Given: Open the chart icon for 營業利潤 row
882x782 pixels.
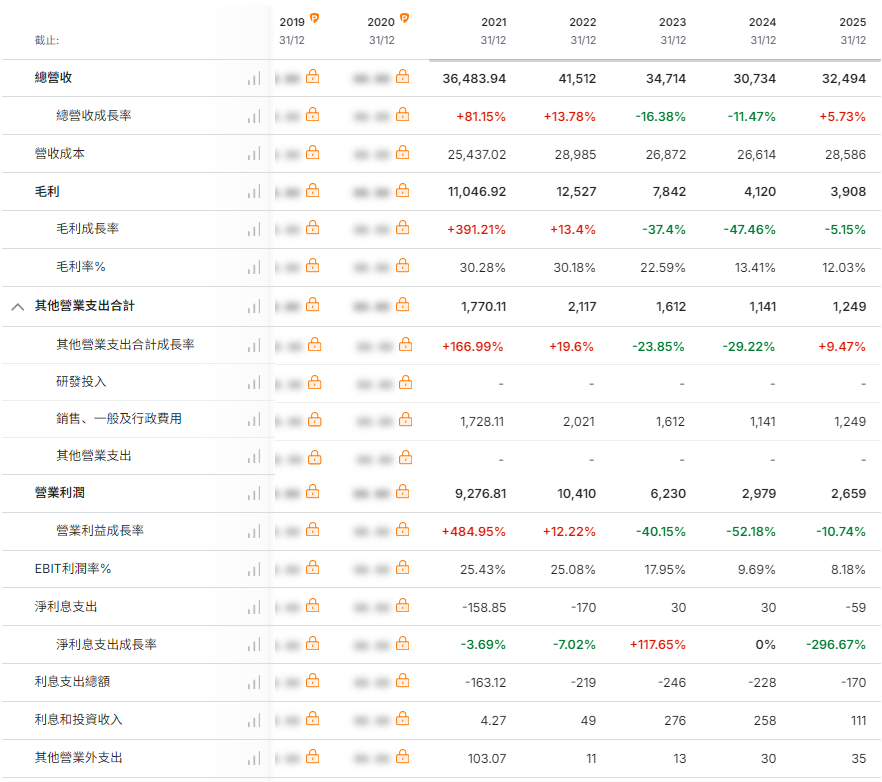Looking at the screenshot, I should [254, 493].
